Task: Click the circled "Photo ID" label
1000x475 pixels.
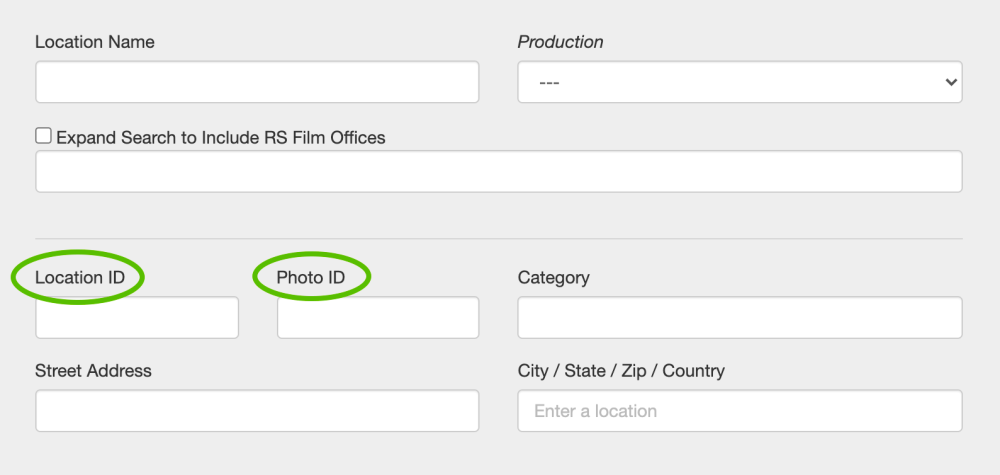Action: point(311,277)
